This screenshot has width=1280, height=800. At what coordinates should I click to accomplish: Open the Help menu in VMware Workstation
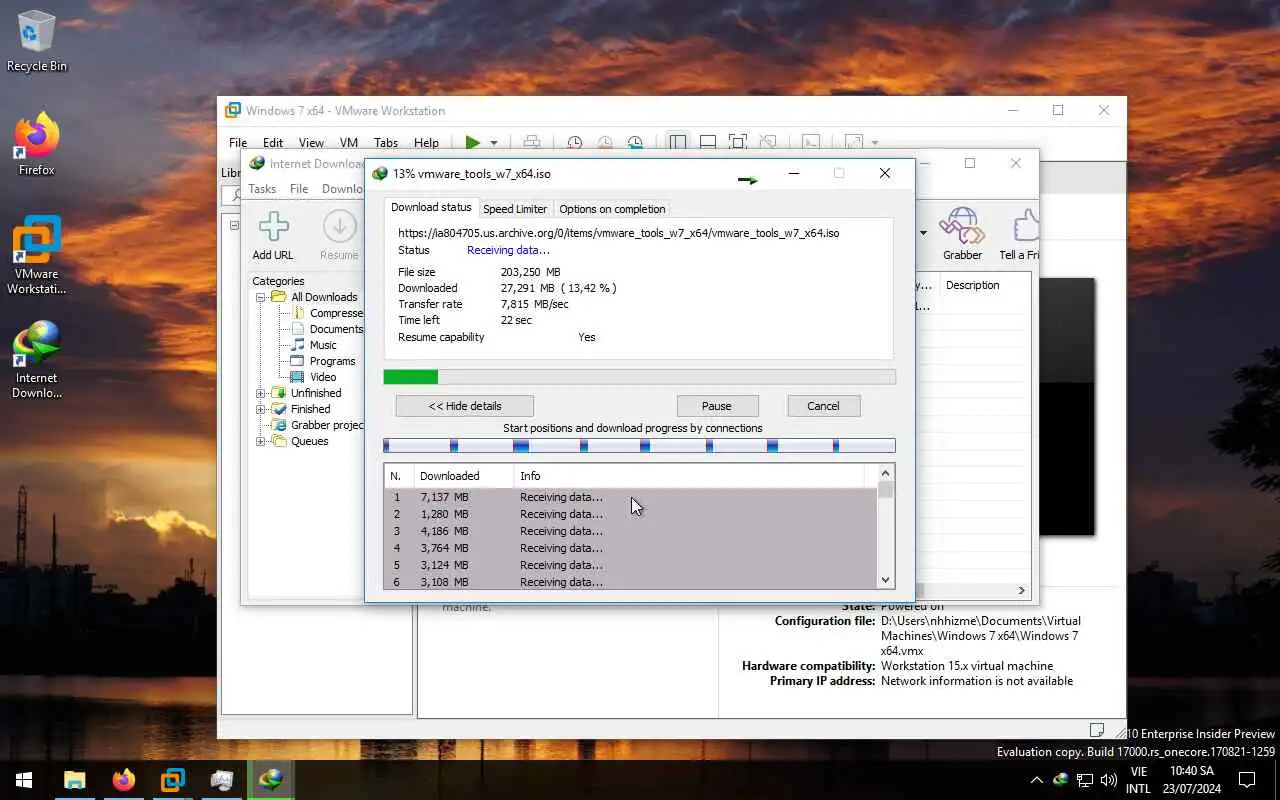[x=426, y=143]
